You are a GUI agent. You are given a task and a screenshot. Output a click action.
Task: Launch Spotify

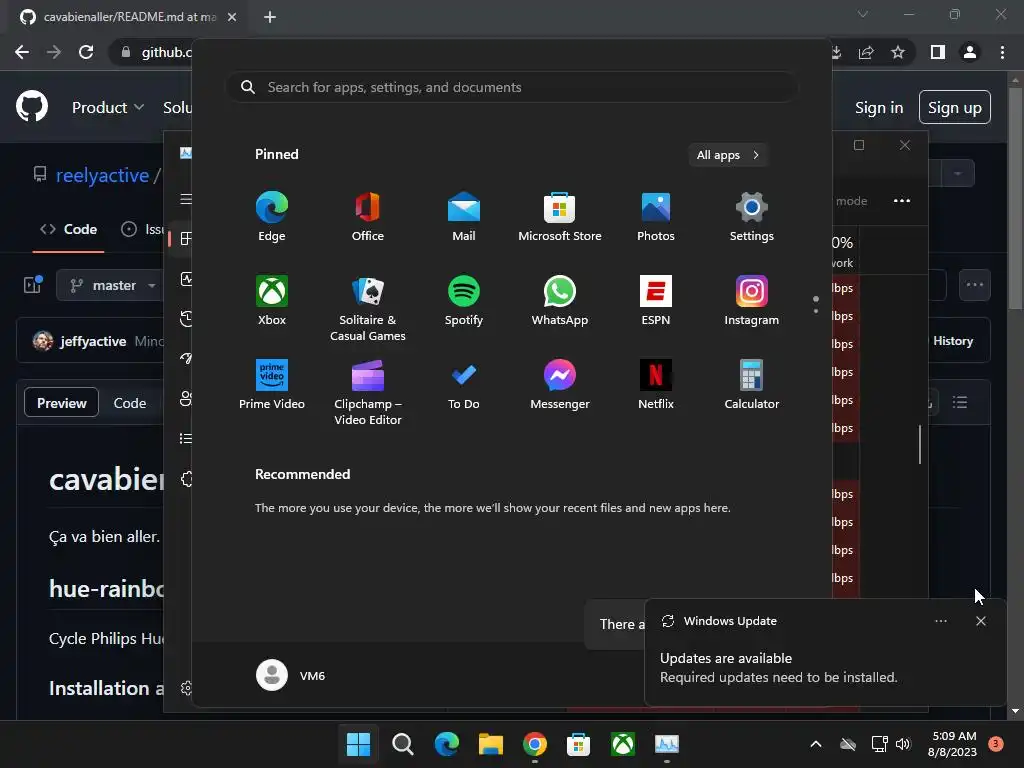pyautogui.click(x=464, y=300)
